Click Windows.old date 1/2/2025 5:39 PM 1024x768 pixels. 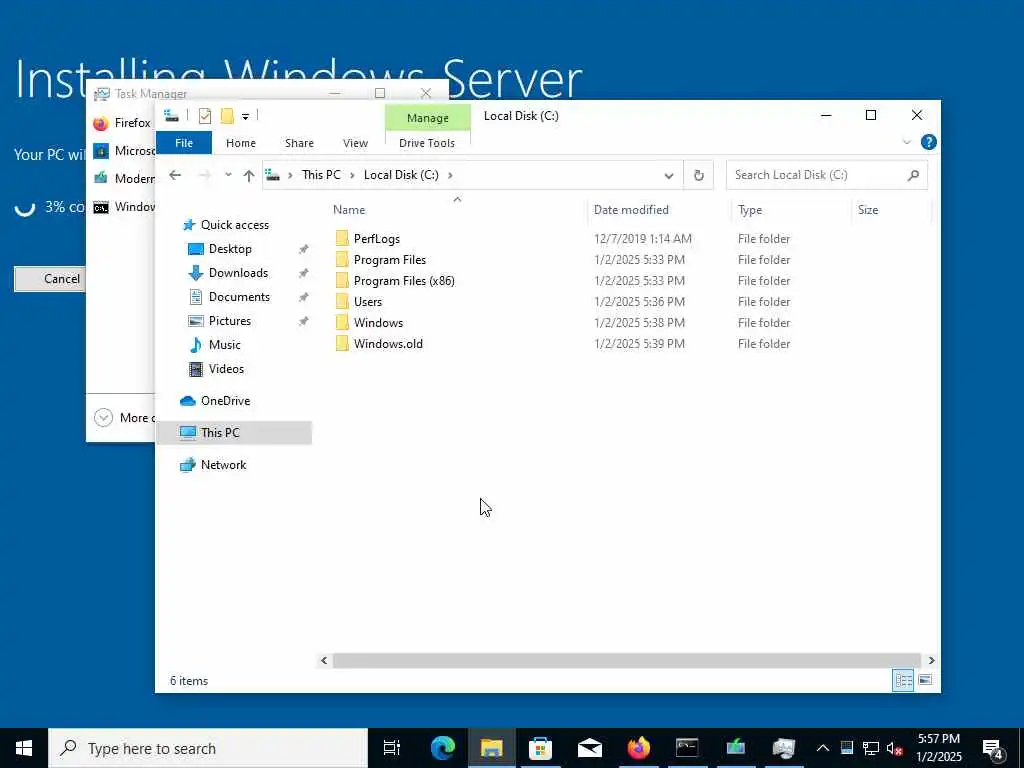[639, 344]
